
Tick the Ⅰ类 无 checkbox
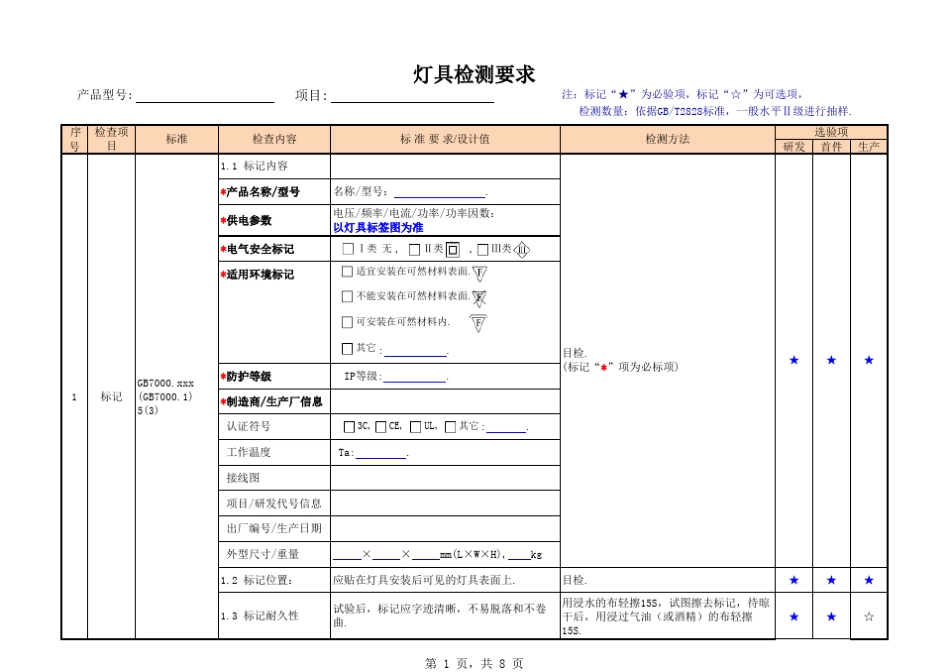pos(348,249)
